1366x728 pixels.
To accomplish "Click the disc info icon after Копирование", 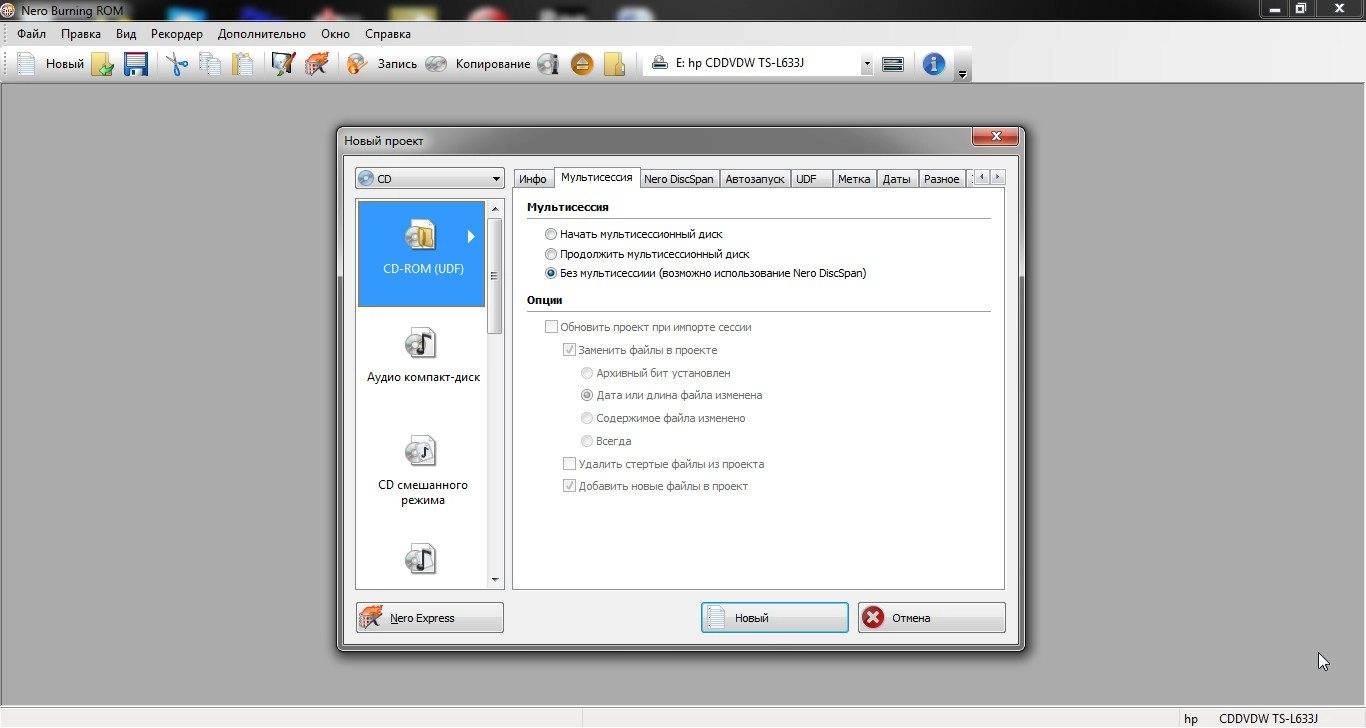I will pyautogui.click(x=548, y=64).
